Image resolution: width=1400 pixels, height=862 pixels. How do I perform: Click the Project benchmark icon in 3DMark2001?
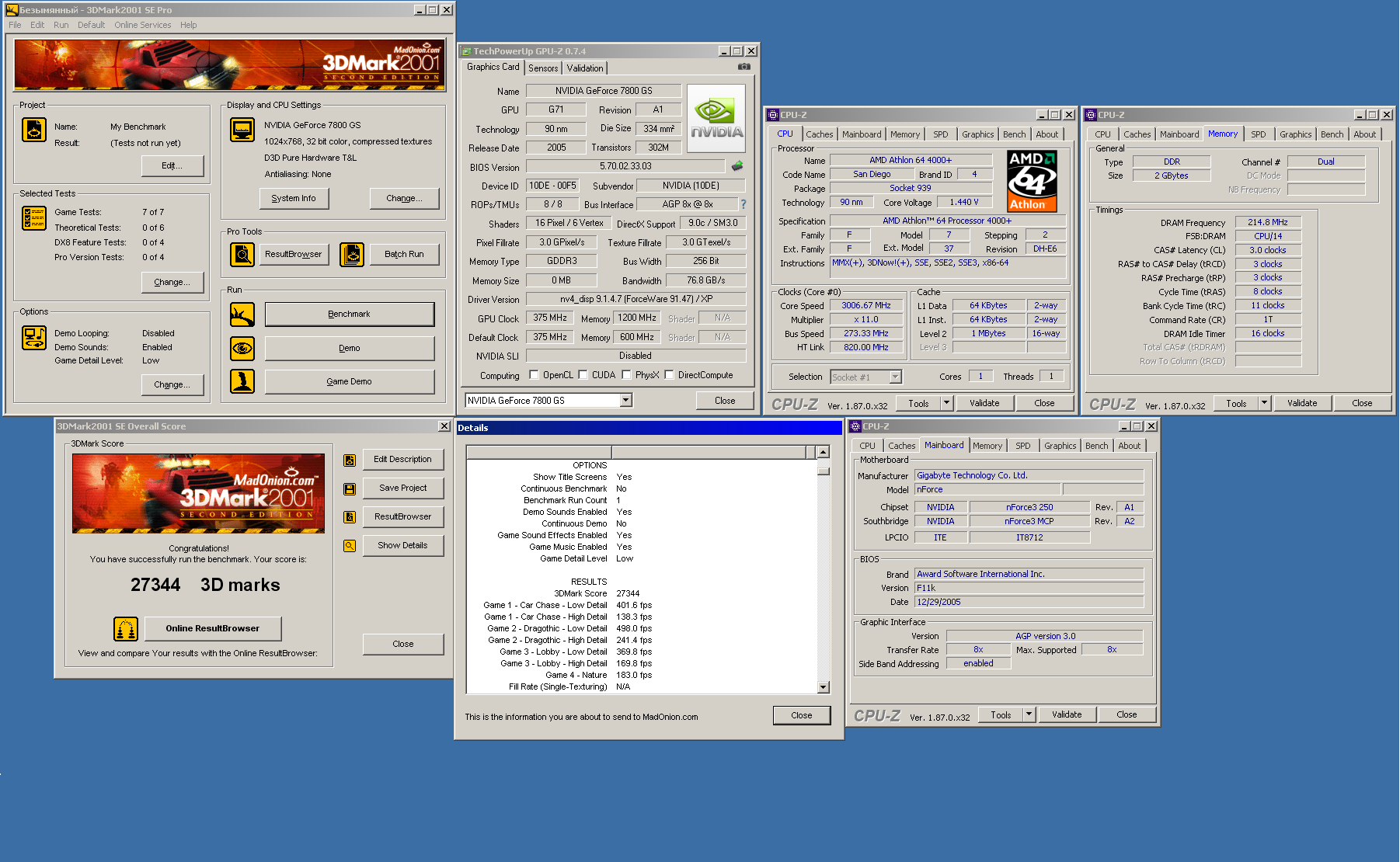point(34,130)
